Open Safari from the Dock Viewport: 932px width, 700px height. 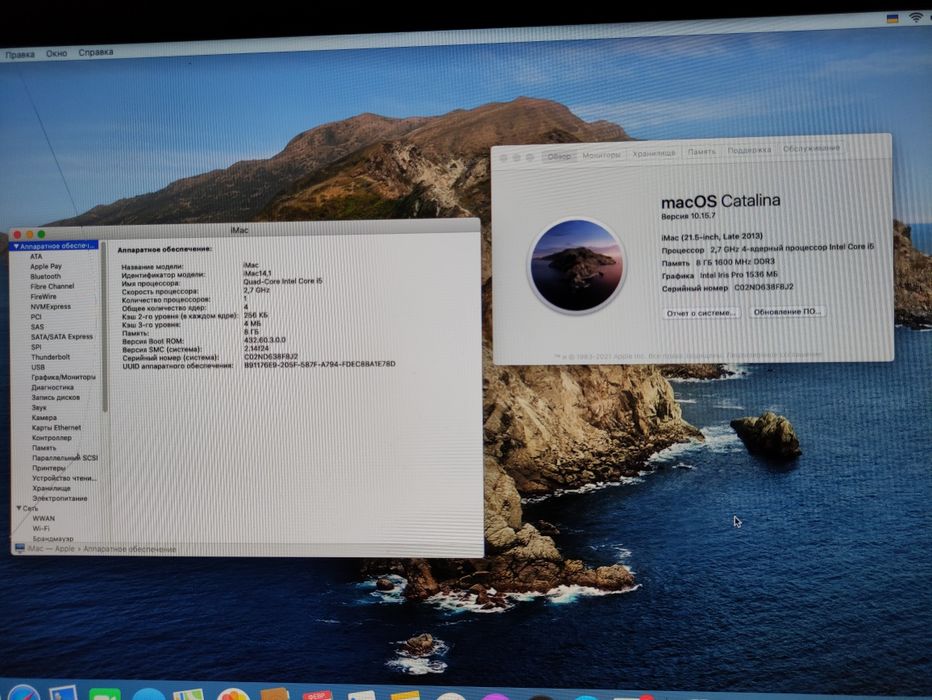pyautogui.click(x=24, y=693)
